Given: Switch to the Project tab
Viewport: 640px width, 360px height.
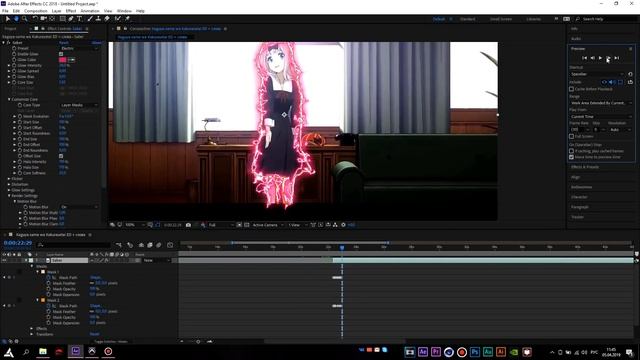Looking at the screenshot, I should coord(11,29).
